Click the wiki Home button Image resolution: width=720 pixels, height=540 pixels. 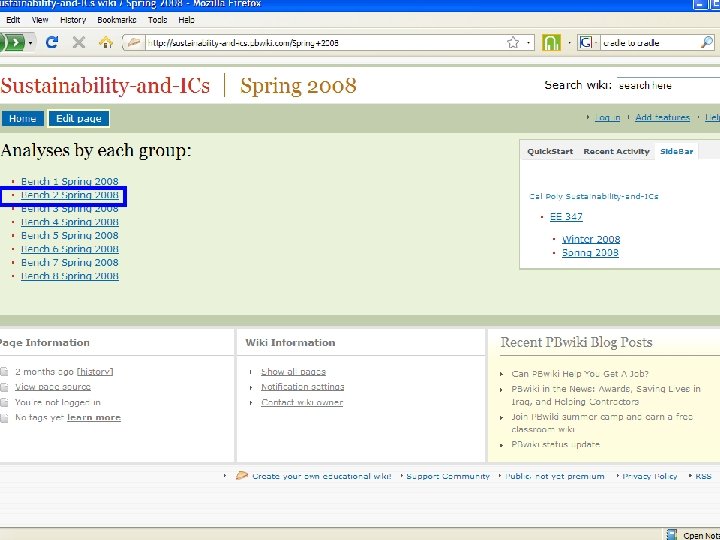[22, 118]
